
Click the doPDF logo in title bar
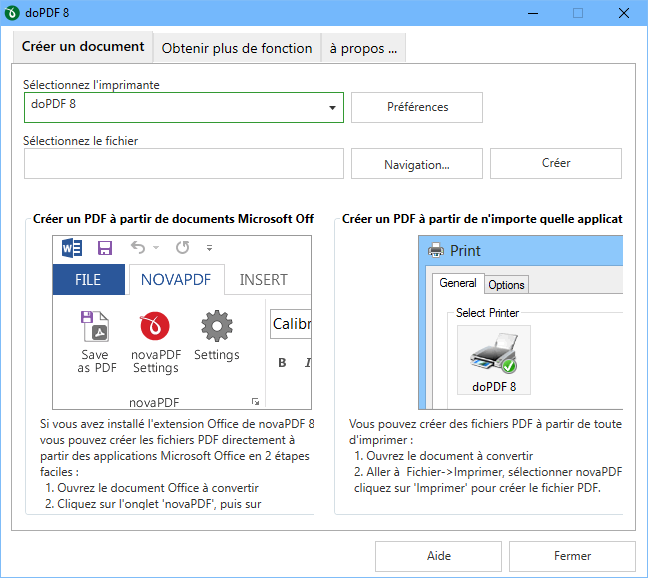tap(12, 13)
